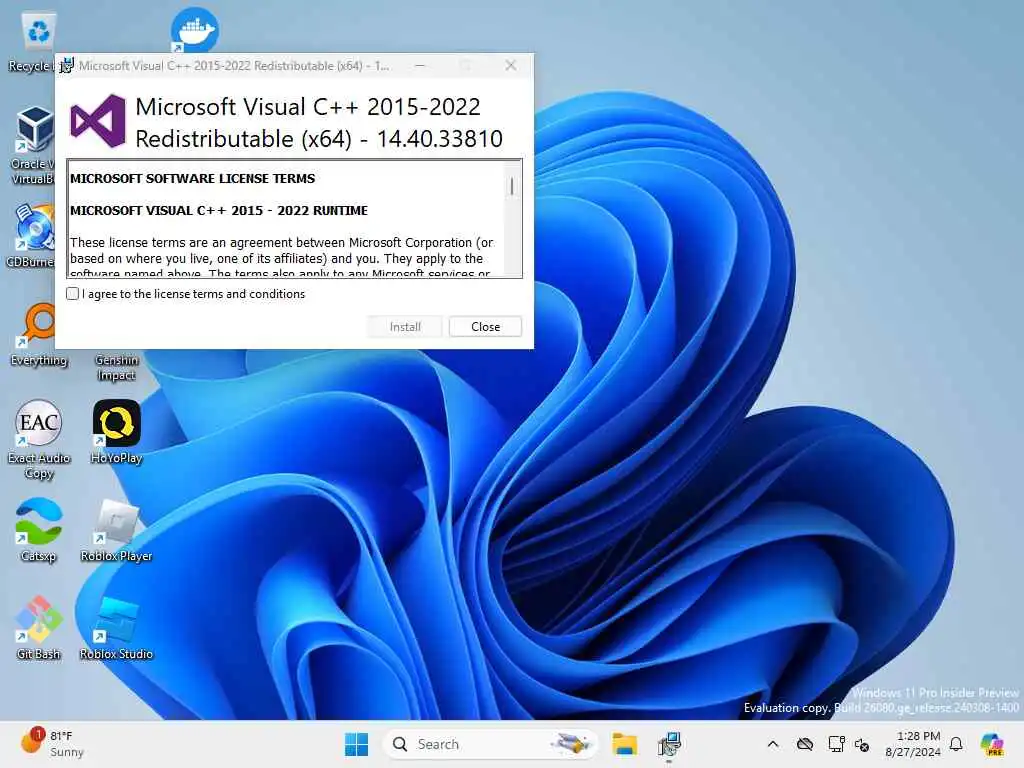
Task: Select the Catsxp browser icon
Action: point(39,529)
